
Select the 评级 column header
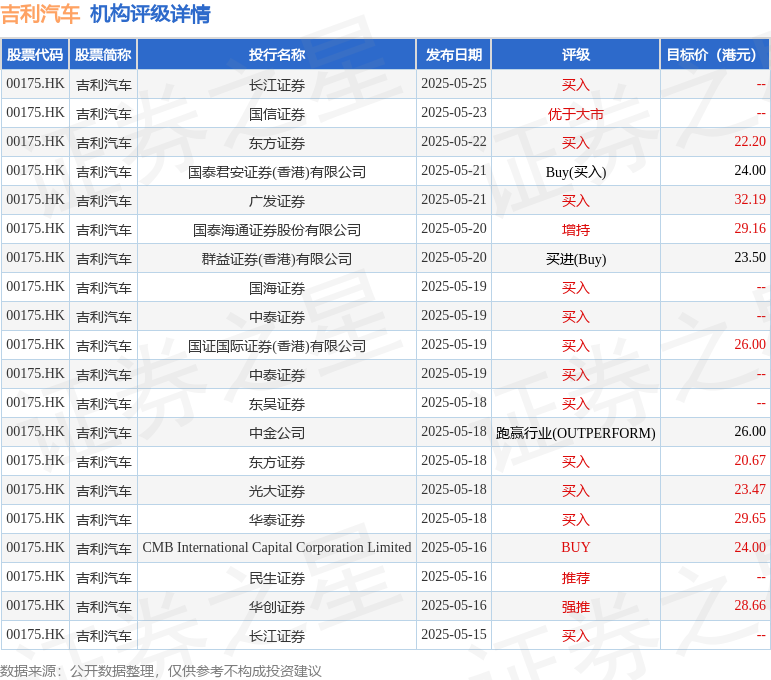[576, 55]
